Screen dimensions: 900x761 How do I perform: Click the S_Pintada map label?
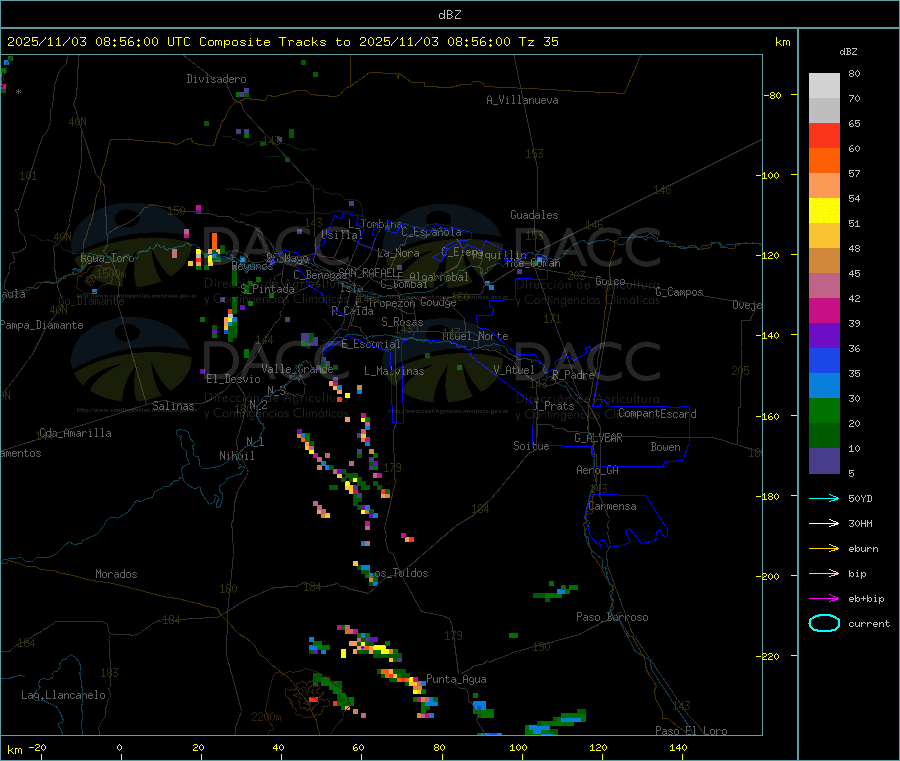(267, 289)
